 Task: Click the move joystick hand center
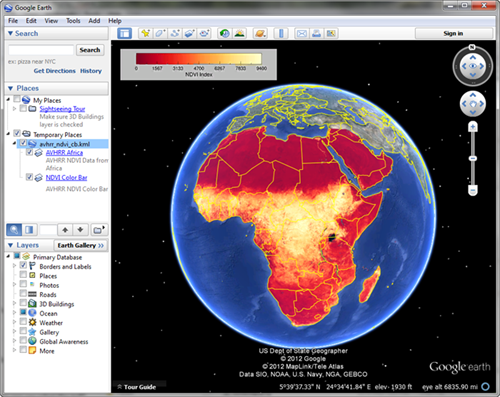(x=472, y=104)
